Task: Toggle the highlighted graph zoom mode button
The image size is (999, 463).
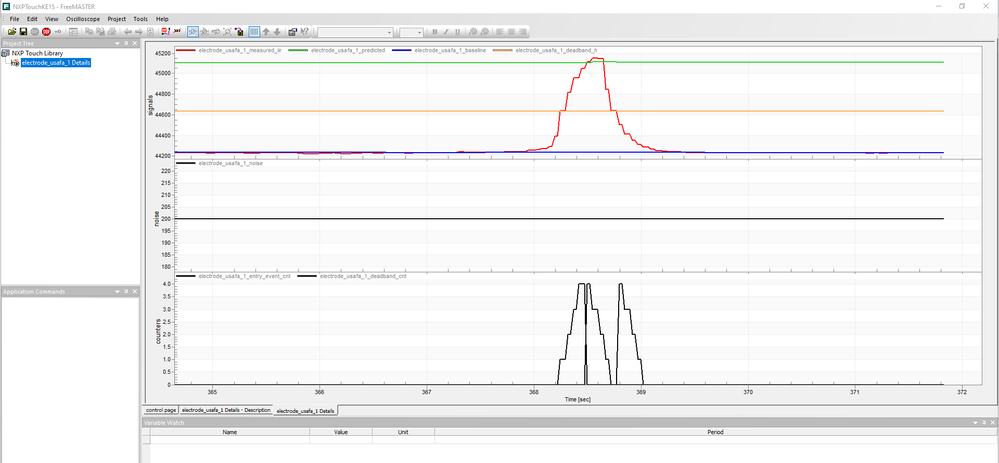Action: 193,32
